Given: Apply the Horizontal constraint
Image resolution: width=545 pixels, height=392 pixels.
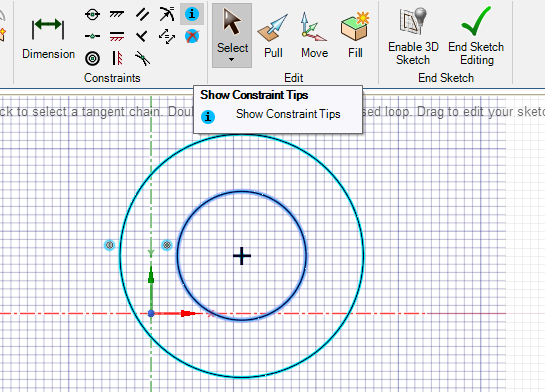Looking at the screenshot, I should click(x=117, y=36).
